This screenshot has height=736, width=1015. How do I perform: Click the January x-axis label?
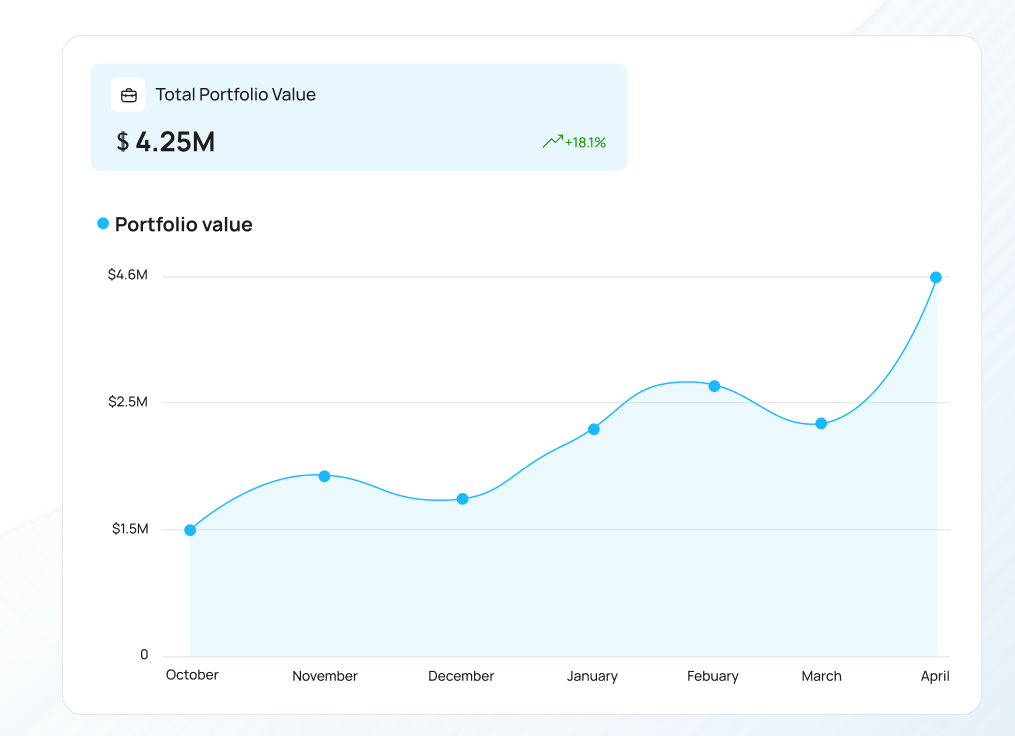[x=592, y=676]
